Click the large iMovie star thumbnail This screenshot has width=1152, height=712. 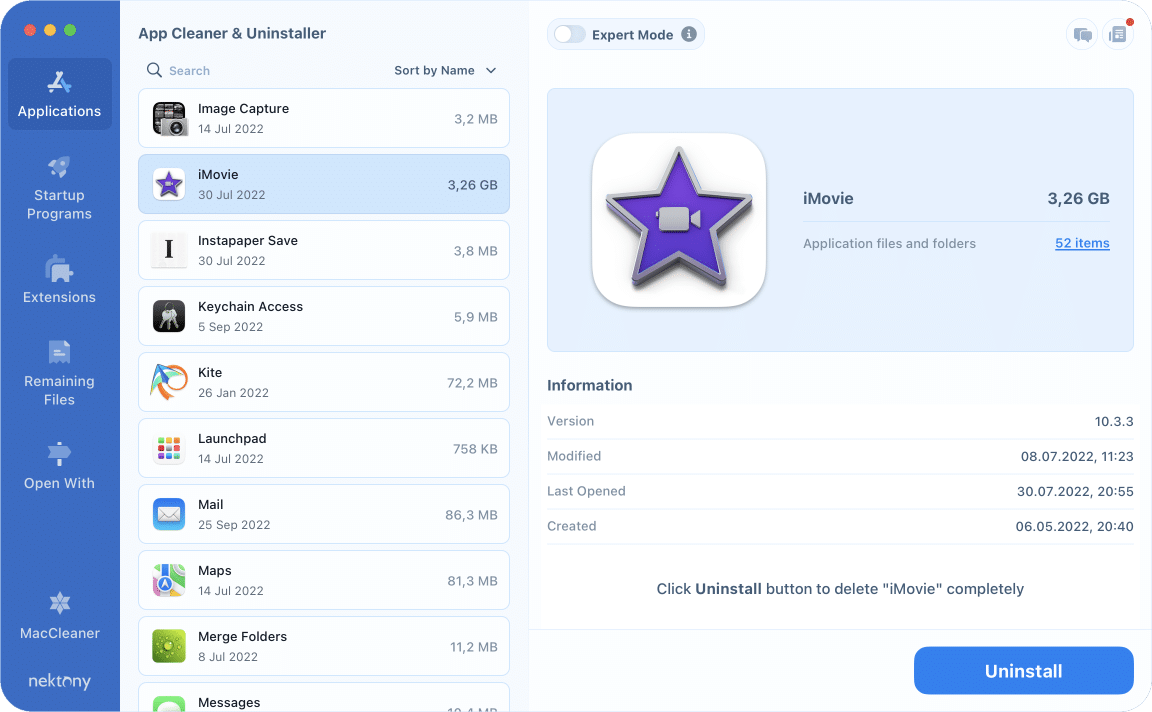coord(679,220)
